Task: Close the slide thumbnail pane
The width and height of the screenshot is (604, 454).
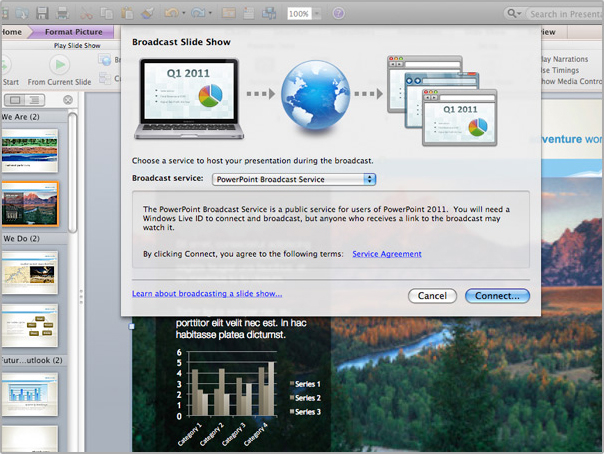Action: click(67, 100)
